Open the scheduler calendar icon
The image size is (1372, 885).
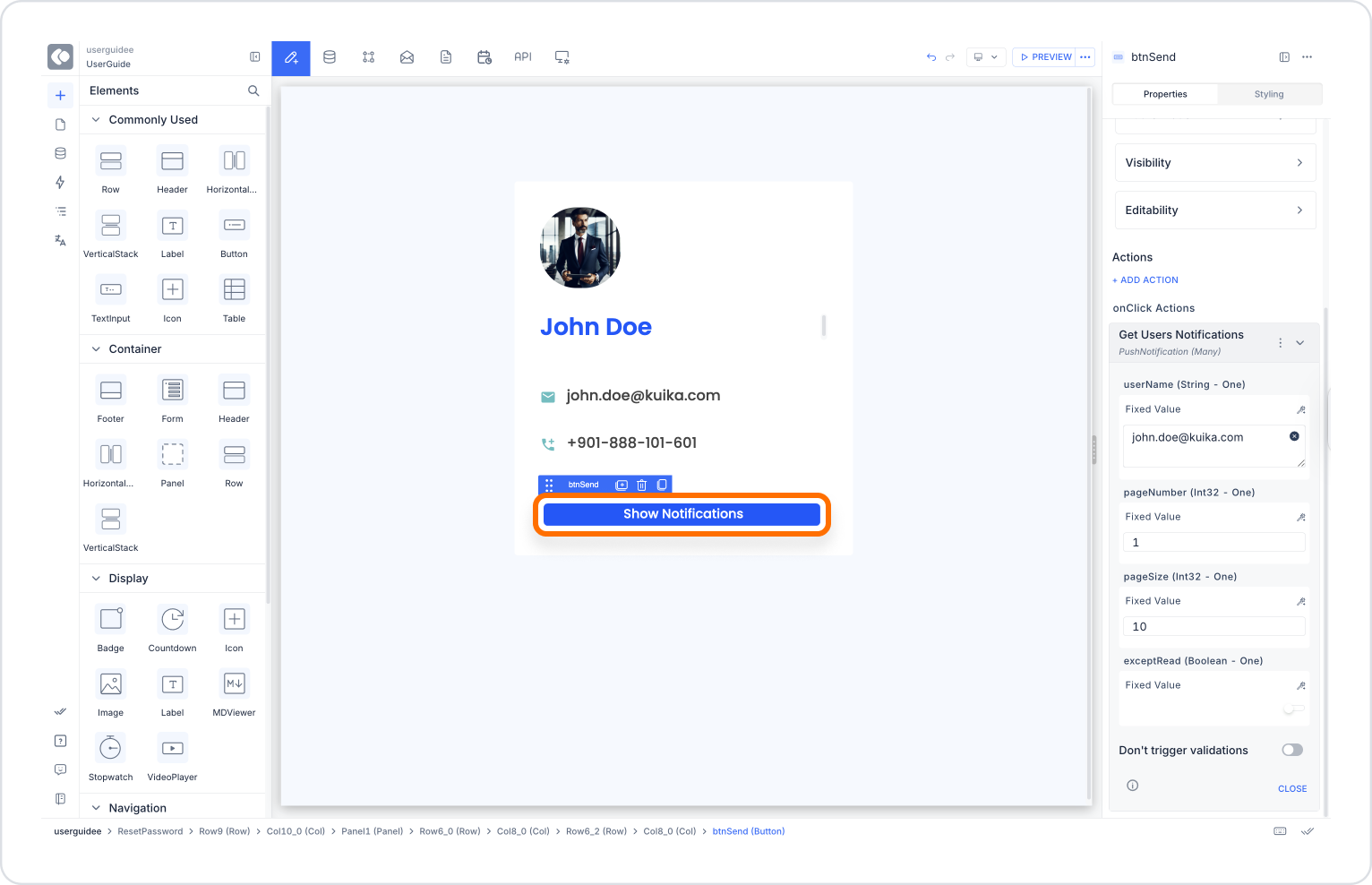pos(484,57)
